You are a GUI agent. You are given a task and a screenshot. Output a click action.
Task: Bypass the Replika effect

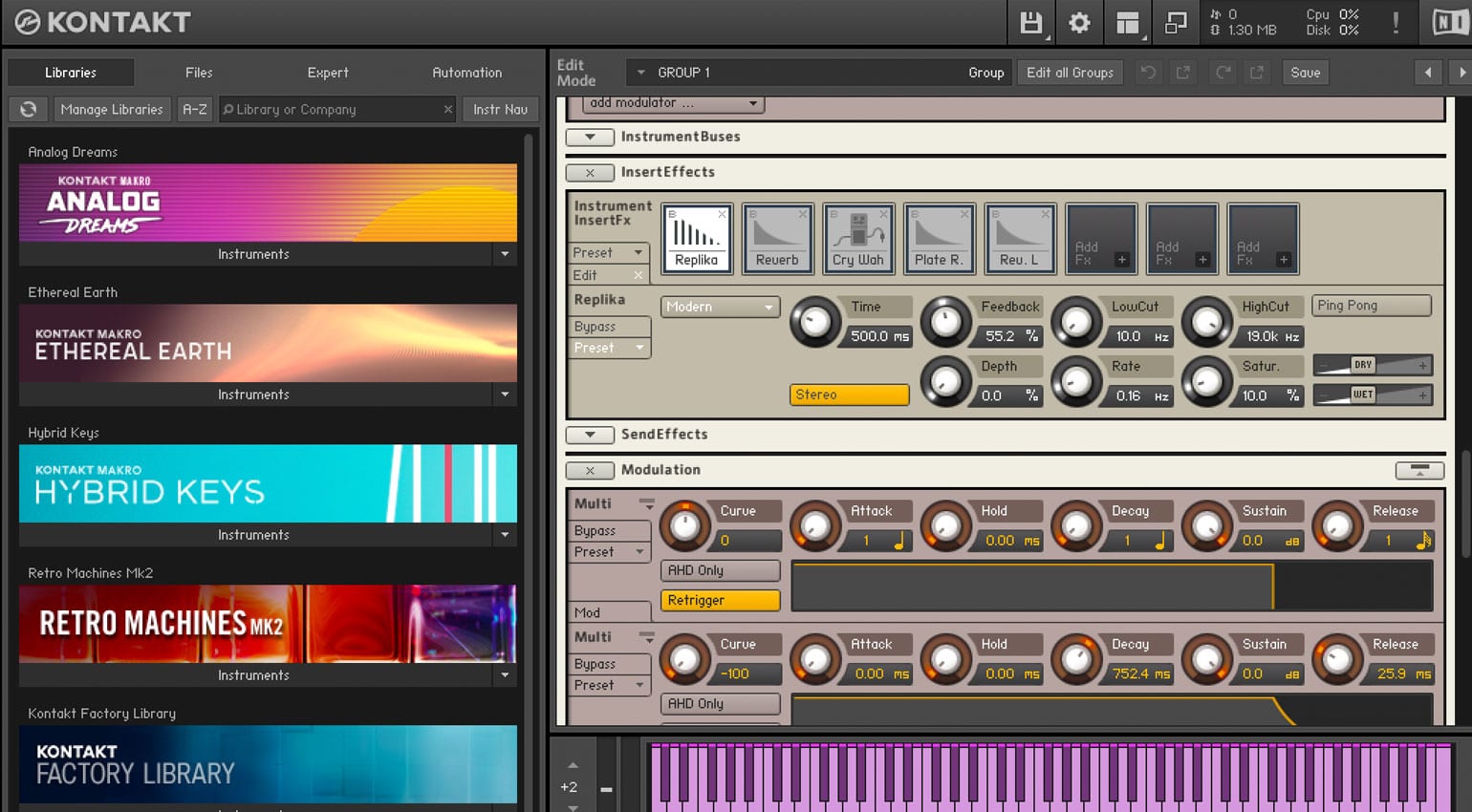click(x=610, y=327)
